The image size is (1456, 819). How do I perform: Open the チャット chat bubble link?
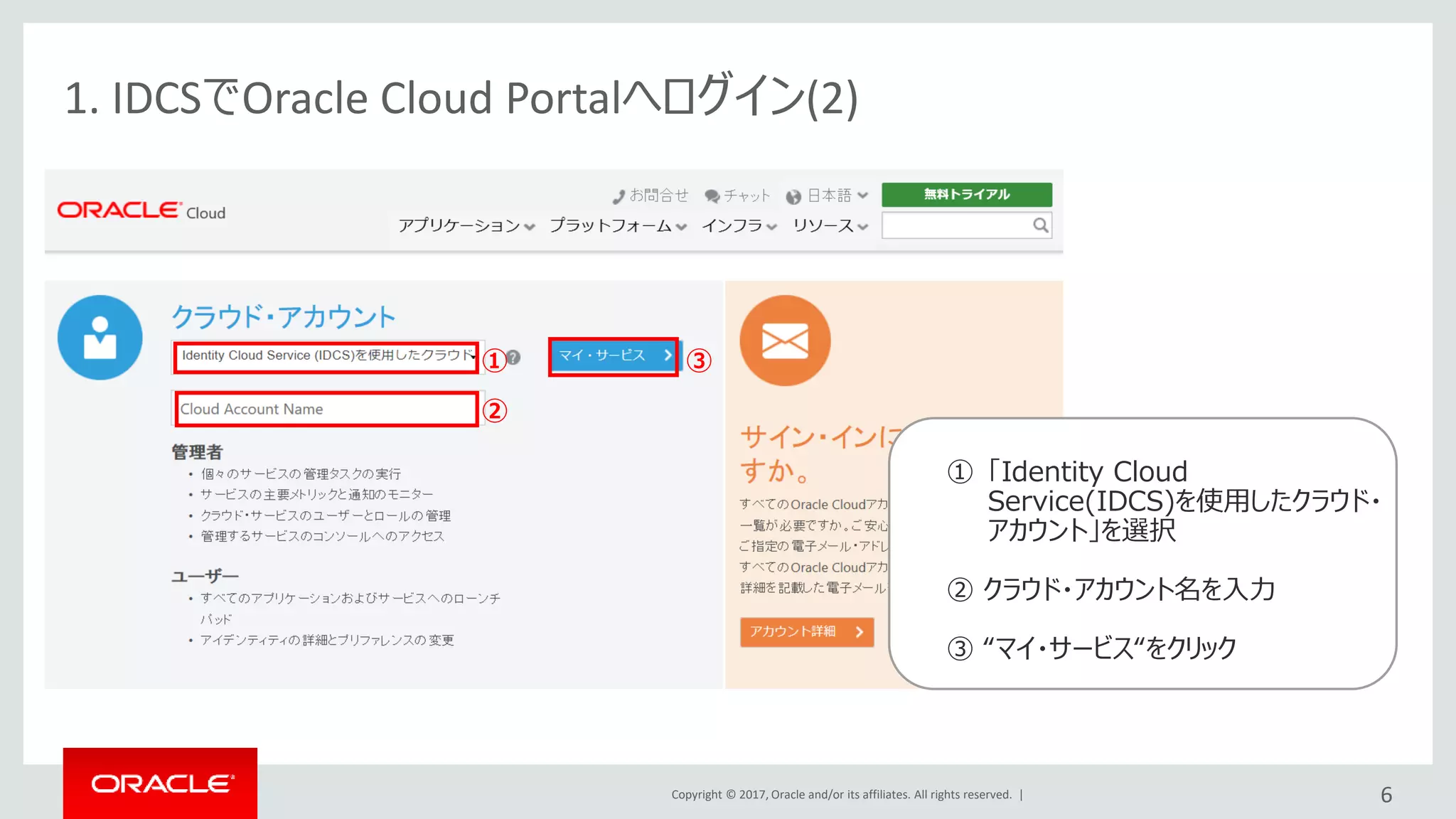point(737,196)
